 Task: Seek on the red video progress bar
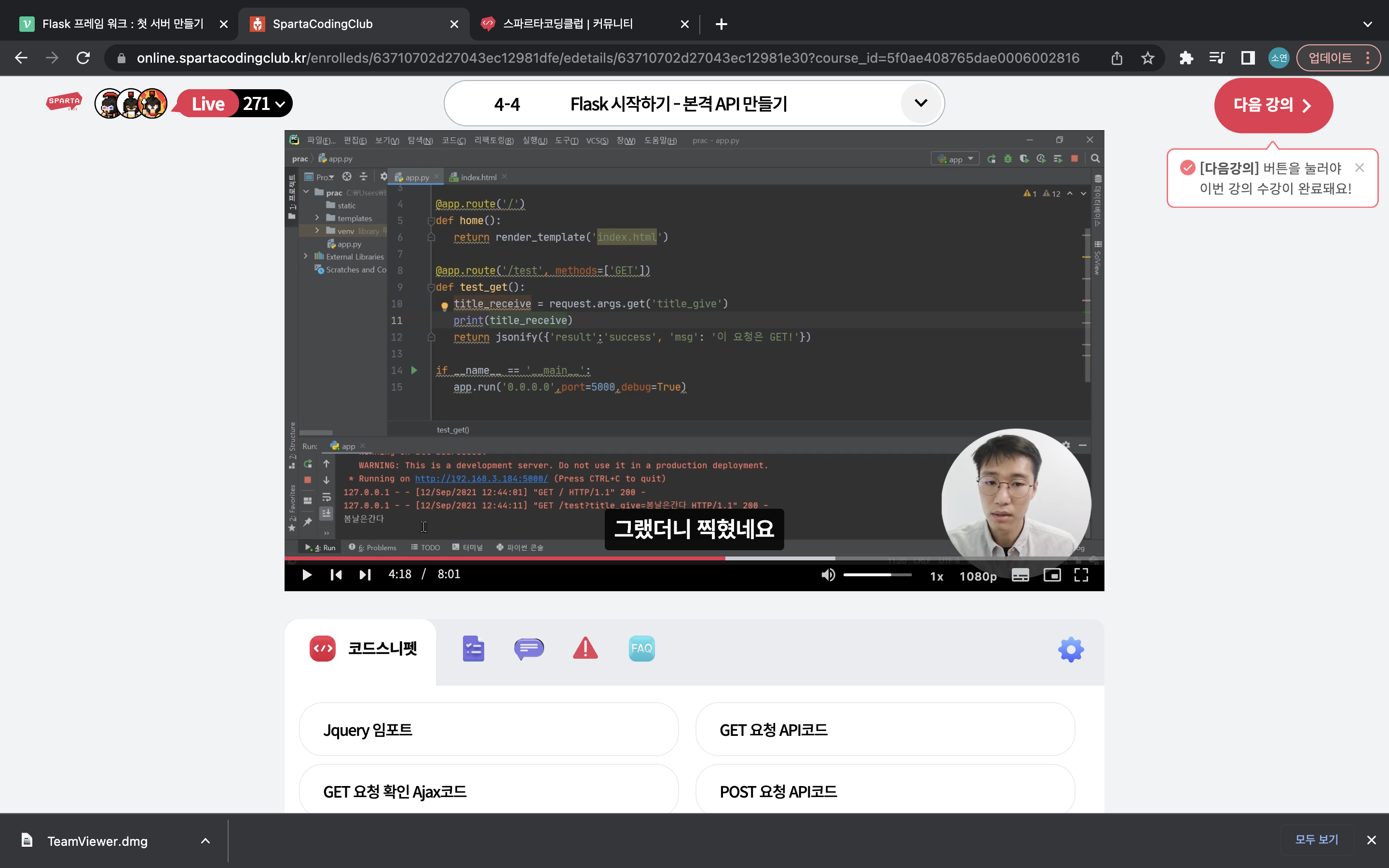click(694, 558)
